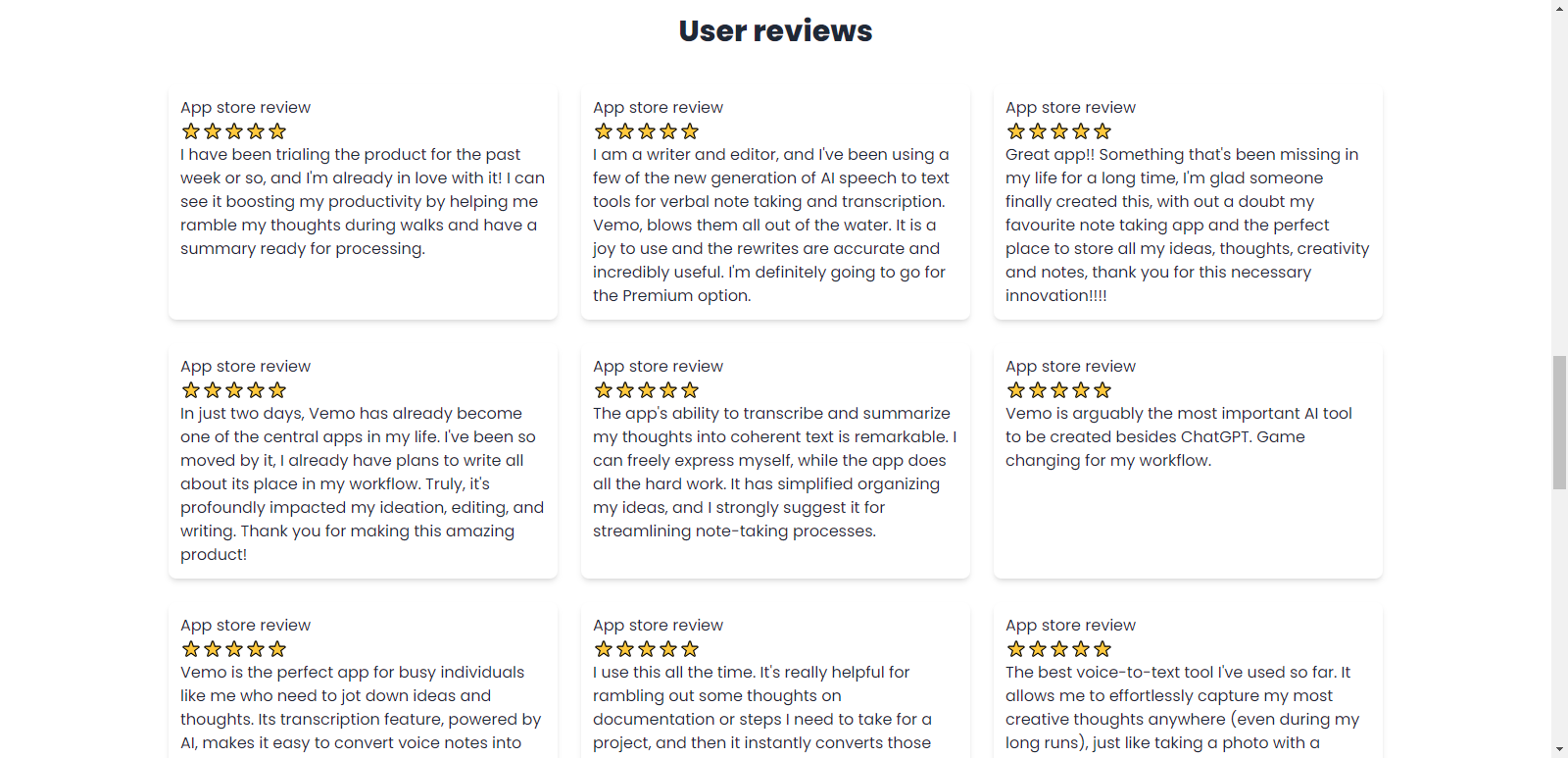Select review about capturing thoughts during long runs
1568x758 pixels.
click(x=1188, y=682)
